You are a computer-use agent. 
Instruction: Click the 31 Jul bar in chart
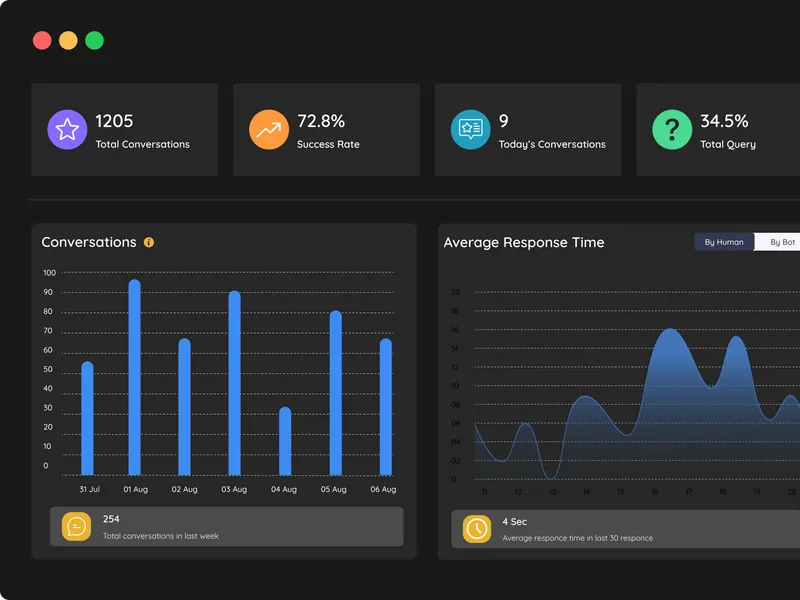[x=87, y=418]
